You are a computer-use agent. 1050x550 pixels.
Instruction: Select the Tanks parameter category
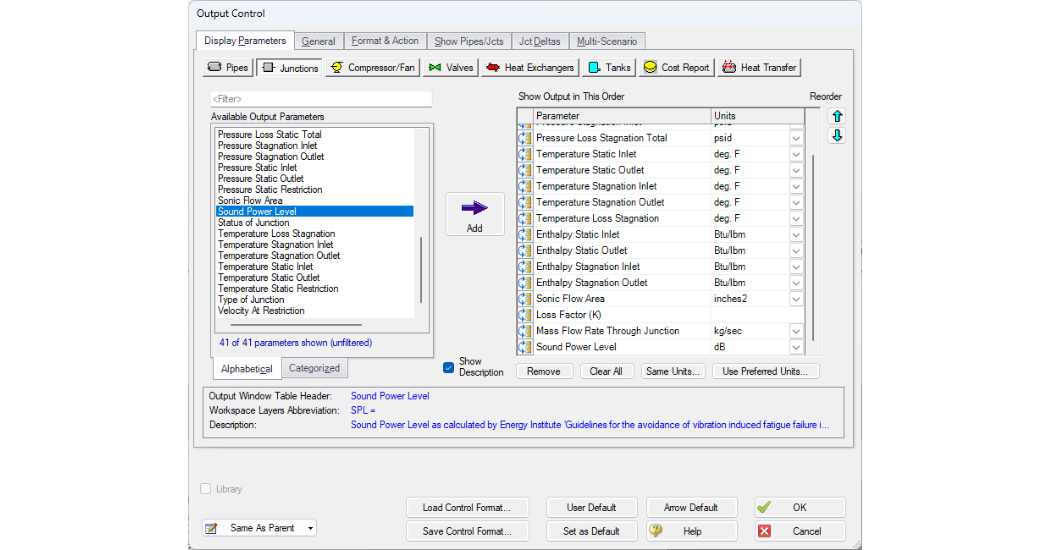pyautogui.click(x=609, y=68)
